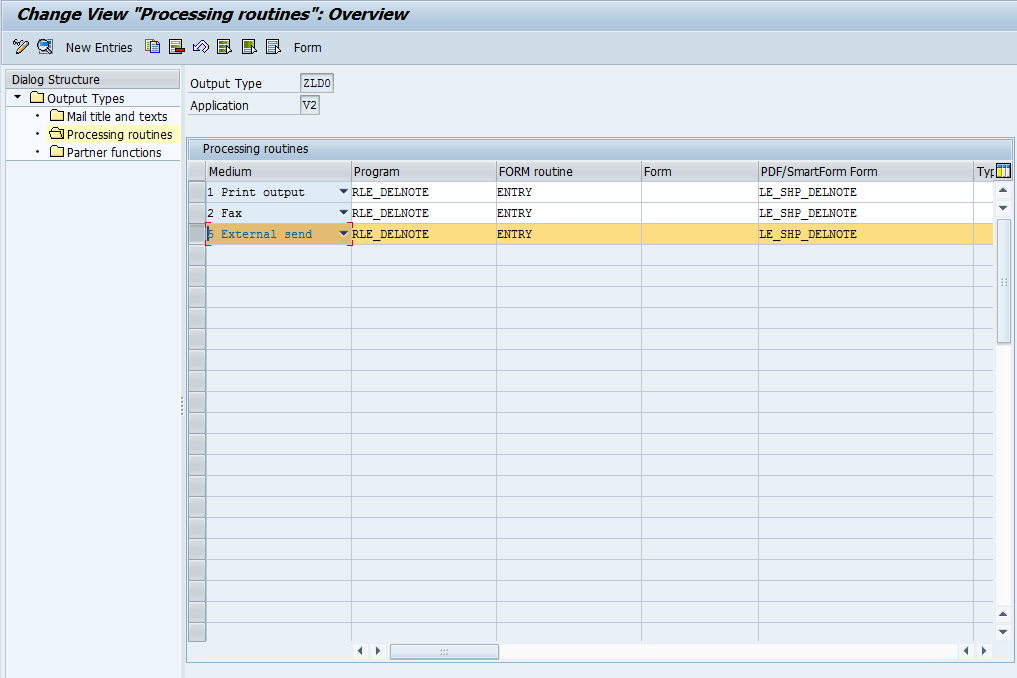The height and width of the screenshot is (678, 1017).
Task: Click right arrow next to scrollbar start
Action: (x=378, y=651)
